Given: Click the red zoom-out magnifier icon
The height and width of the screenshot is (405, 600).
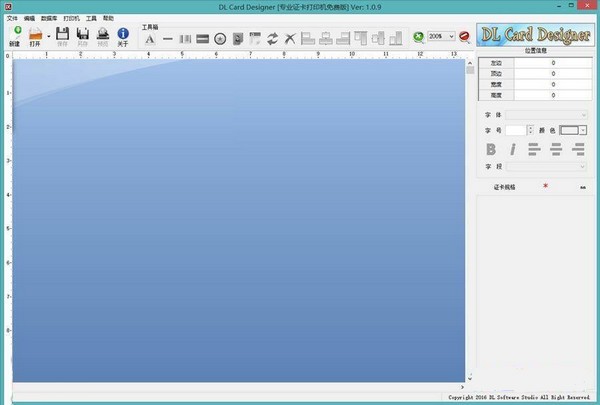Looking at the screenshot, I should [x=464, y=37].
